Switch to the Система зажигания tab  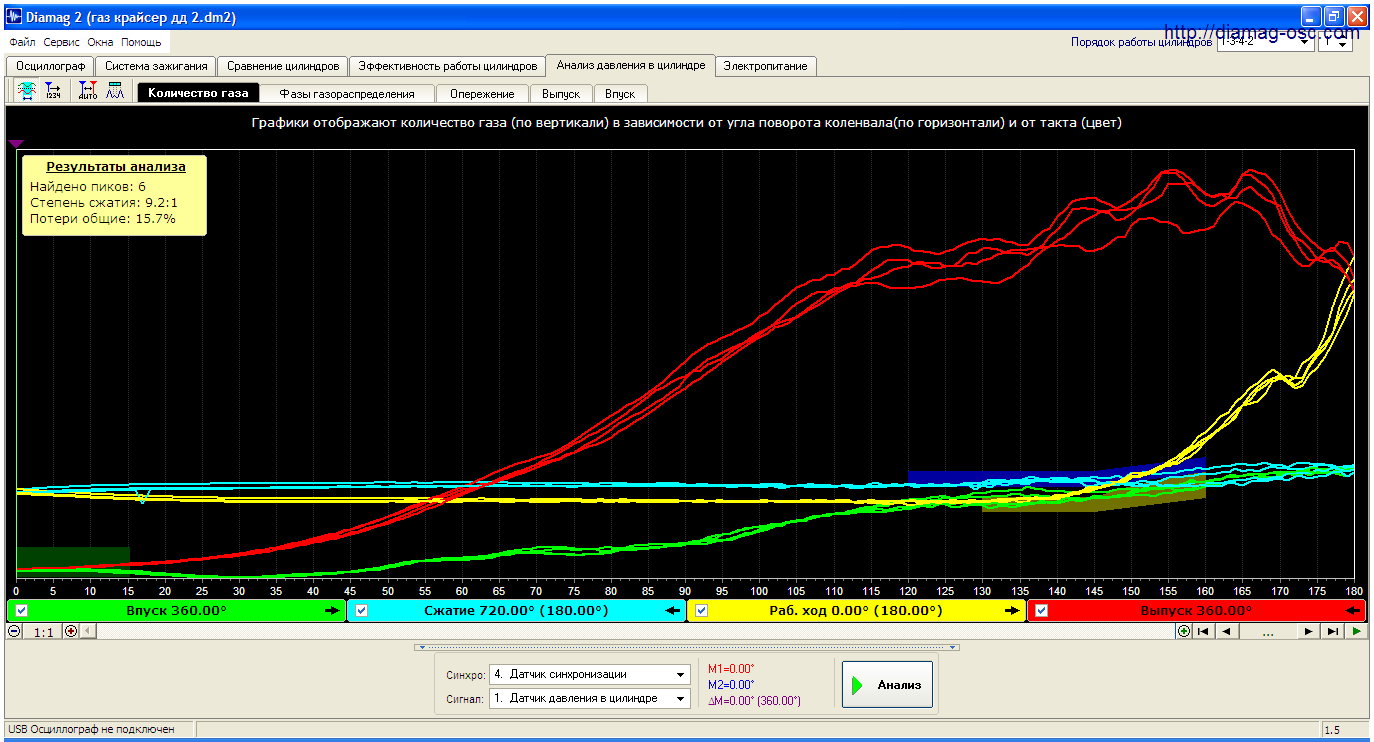(x=155, y=66)
